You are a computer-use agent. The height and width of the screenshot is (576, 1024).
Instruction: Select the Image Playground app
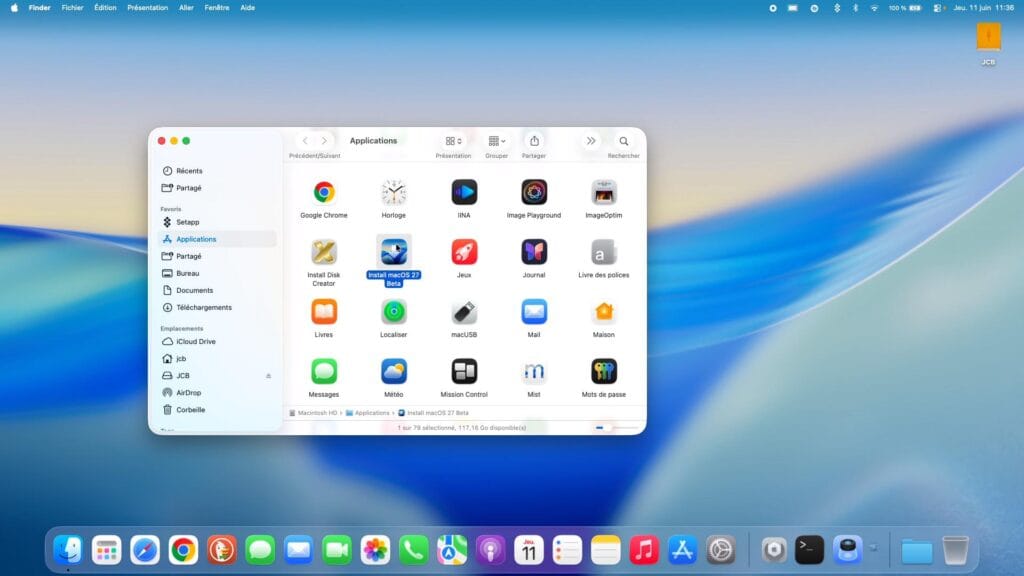(x=534, y=192)
